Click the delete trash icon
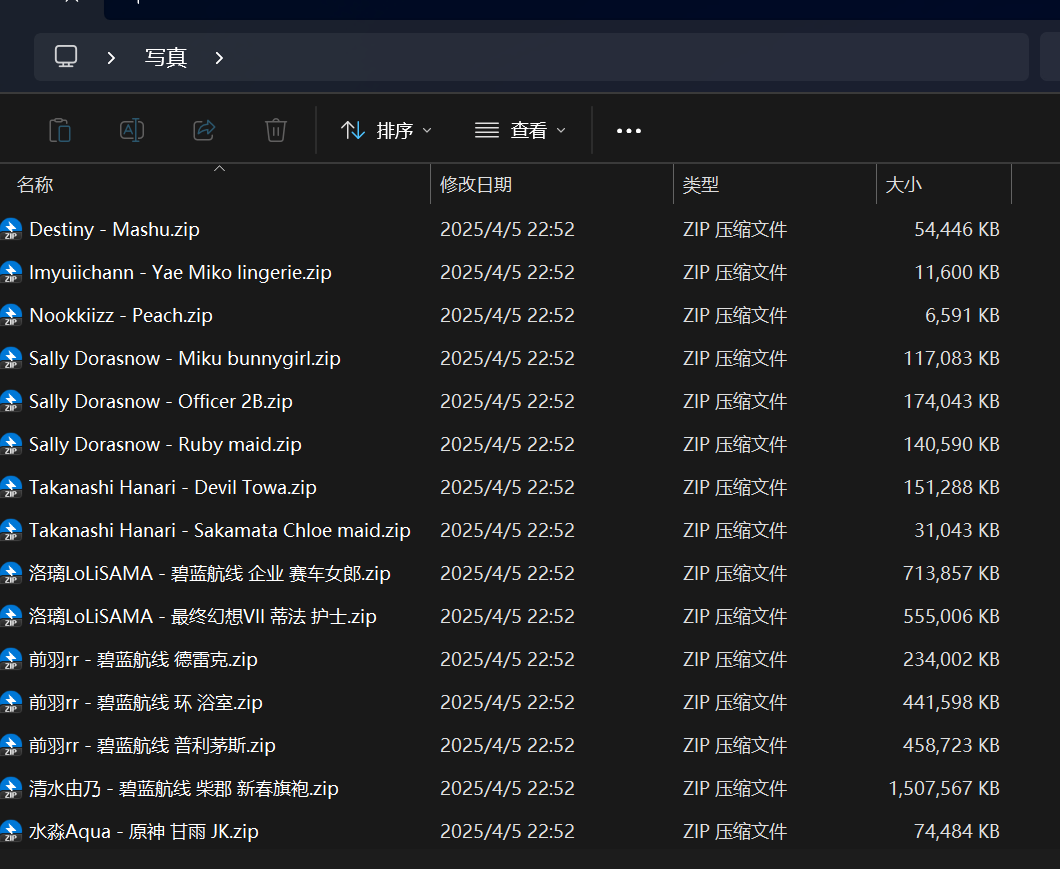Screen dimensions: 1060x869 point(276,130)
